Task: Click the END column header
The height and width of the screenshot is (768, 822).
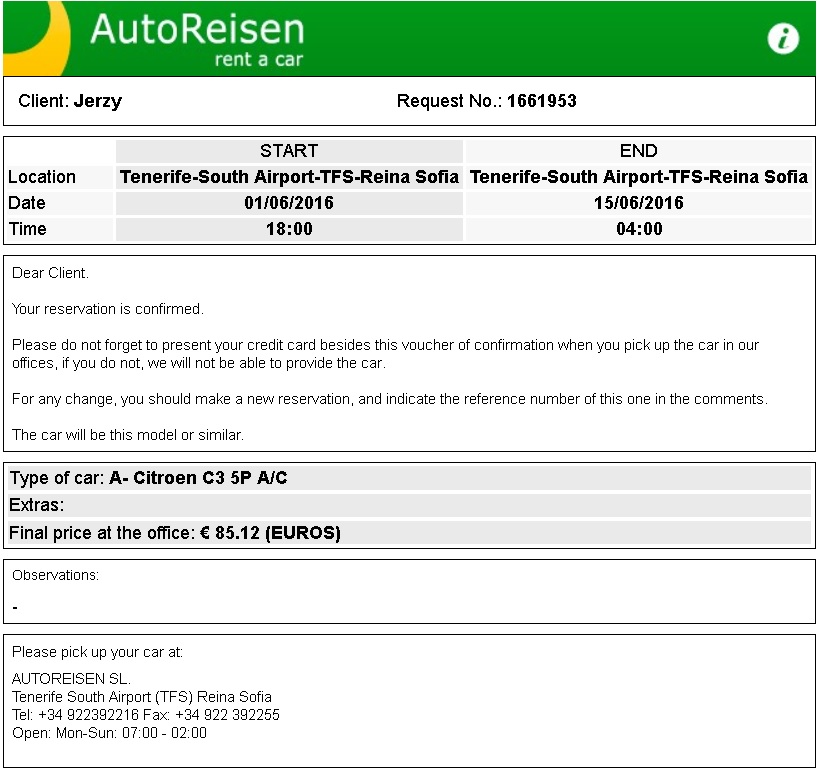Action: tap(639, 151)
